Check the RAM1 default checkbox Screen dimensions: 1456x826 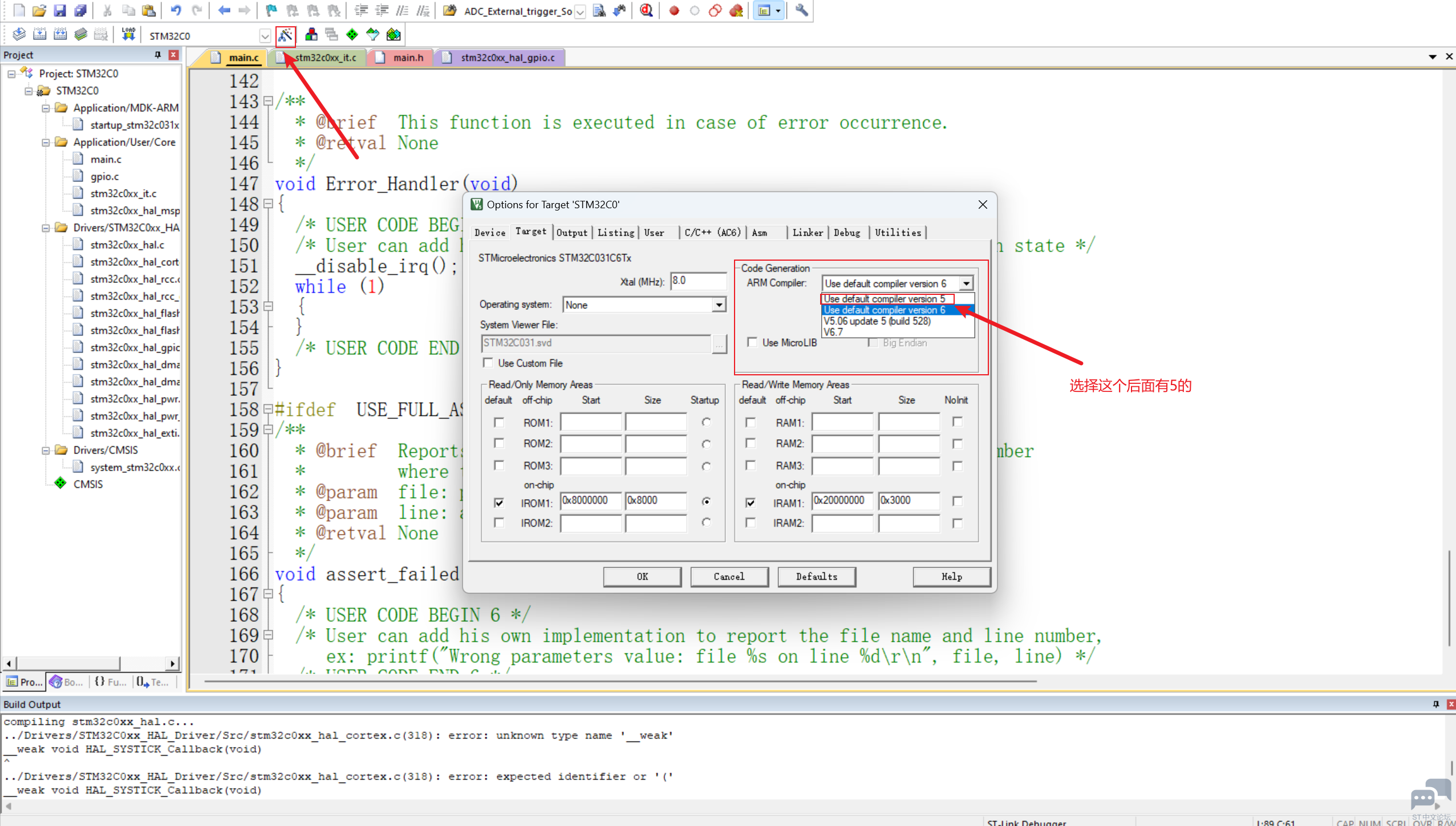(751, 422)
